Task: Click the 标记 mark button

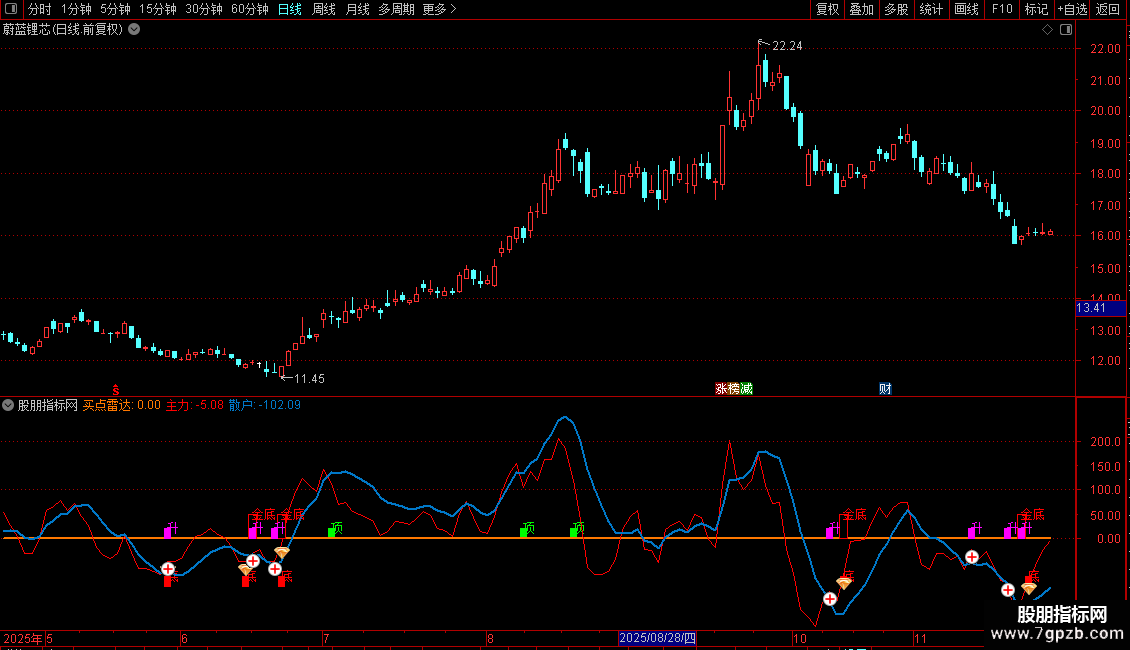Action: (x=1036, y=9)
